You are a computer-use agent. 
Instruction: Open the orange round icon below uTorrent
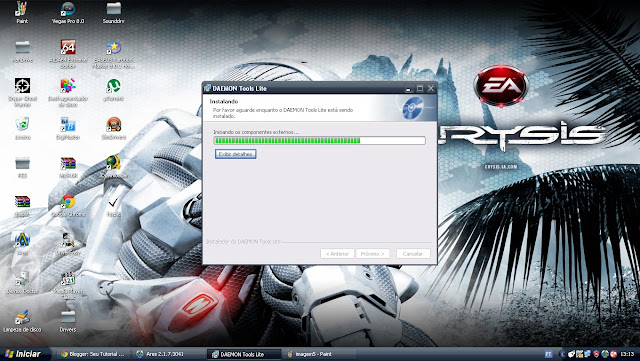point(113,125)
